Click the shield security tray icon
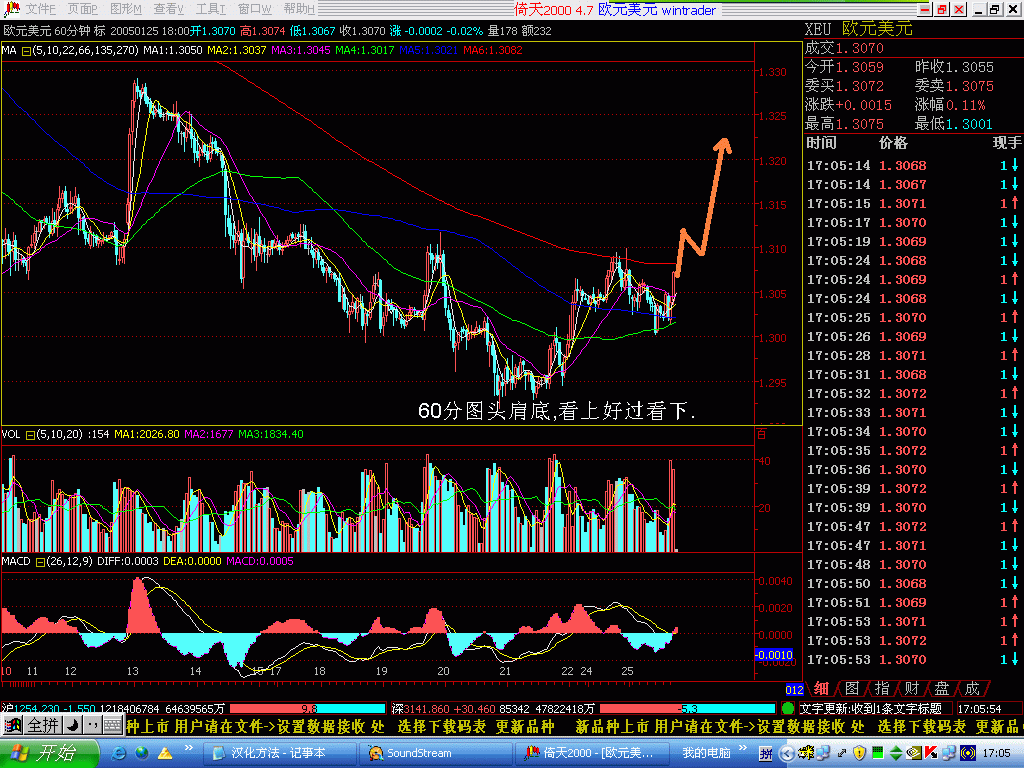Screen dimensions: 1024x768 click(x=859, y=754)
